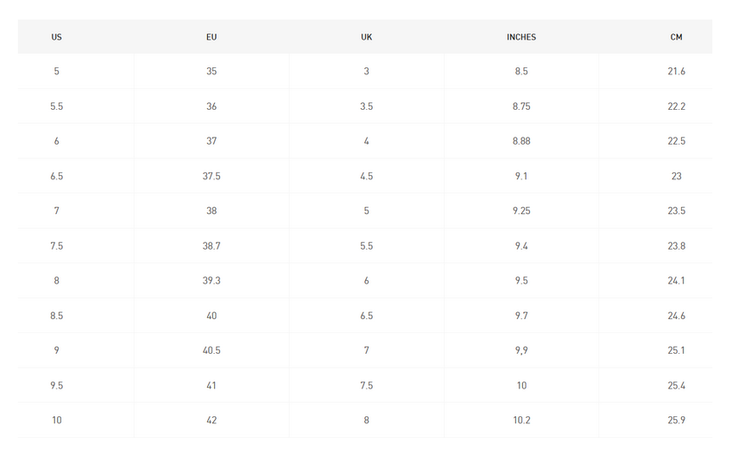Click the EU 39.3 cell
Screen dimensions: 750x476
pos(211,280)
